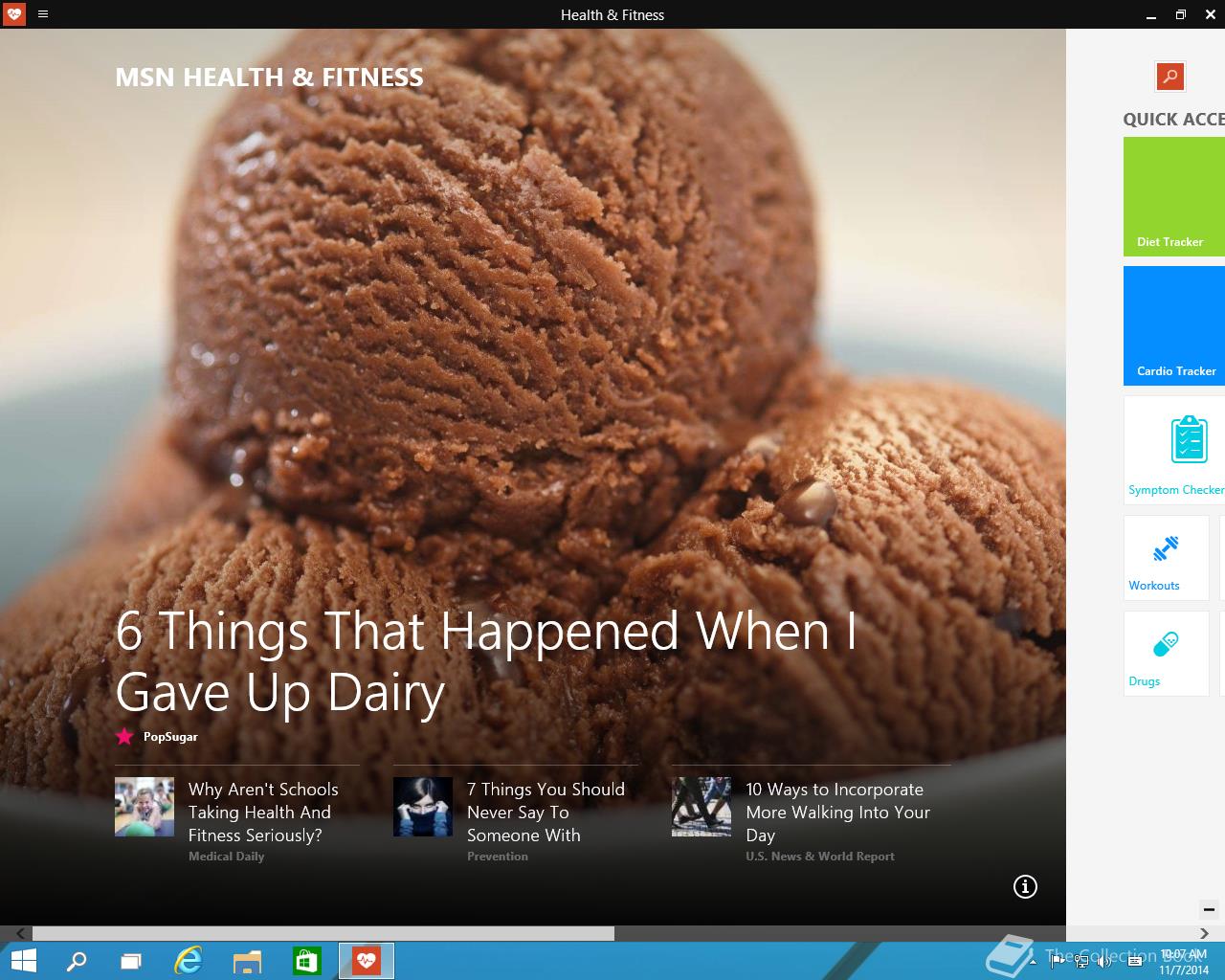Click the horizontal scrollbar right arrow
Screen dimensions: 1225x980
1204,933
